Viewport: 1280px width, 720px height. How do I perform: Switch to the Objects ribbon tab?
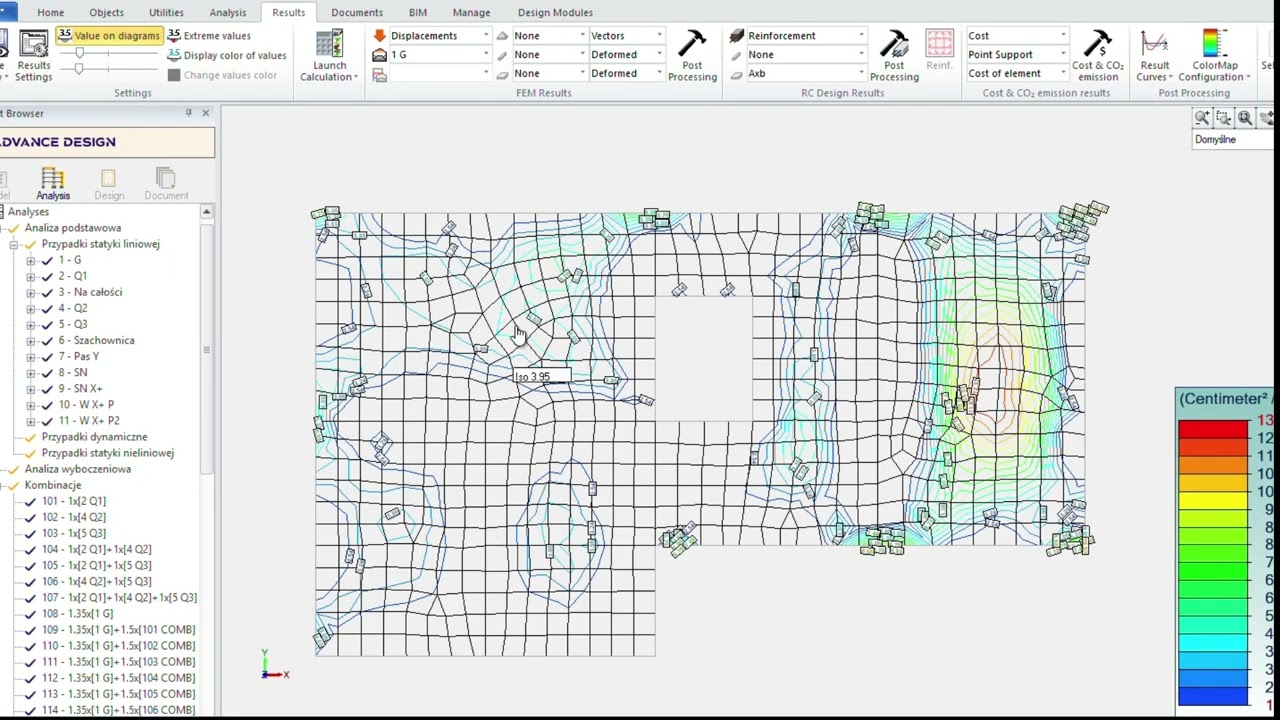coord(106,12)
